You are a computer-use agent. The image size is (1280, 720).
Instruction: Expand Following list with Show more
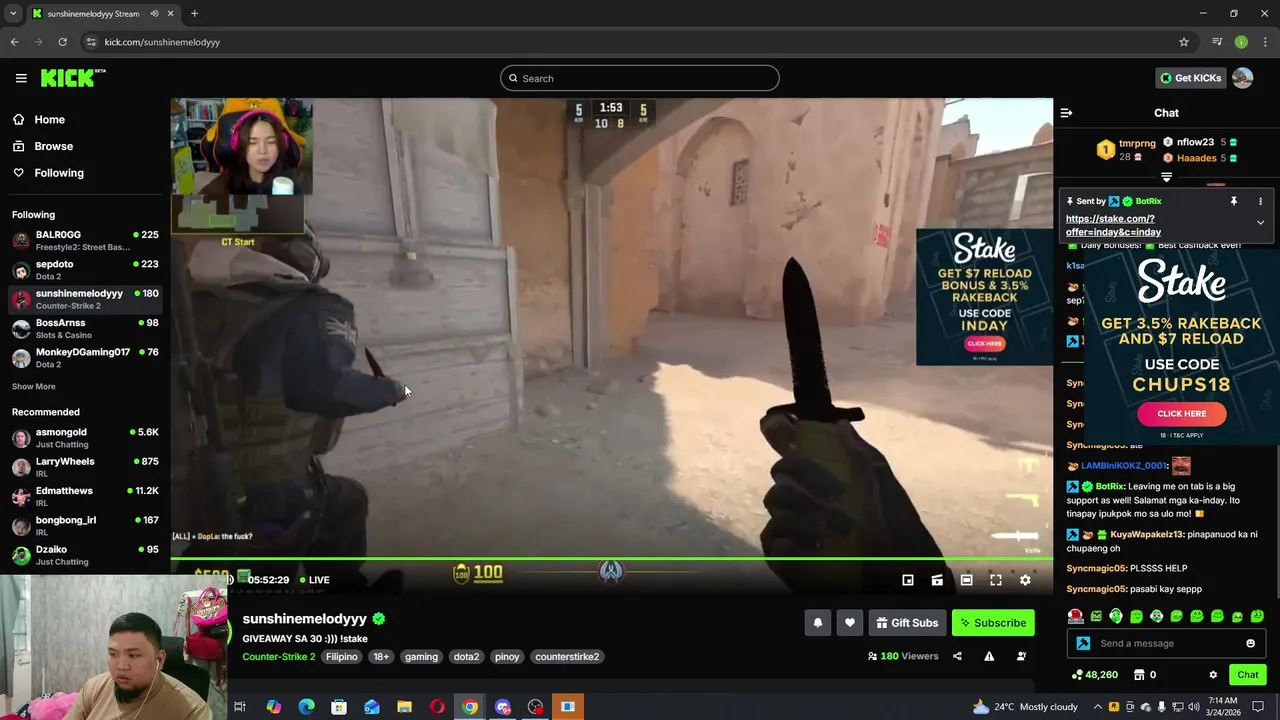(33, 386)
